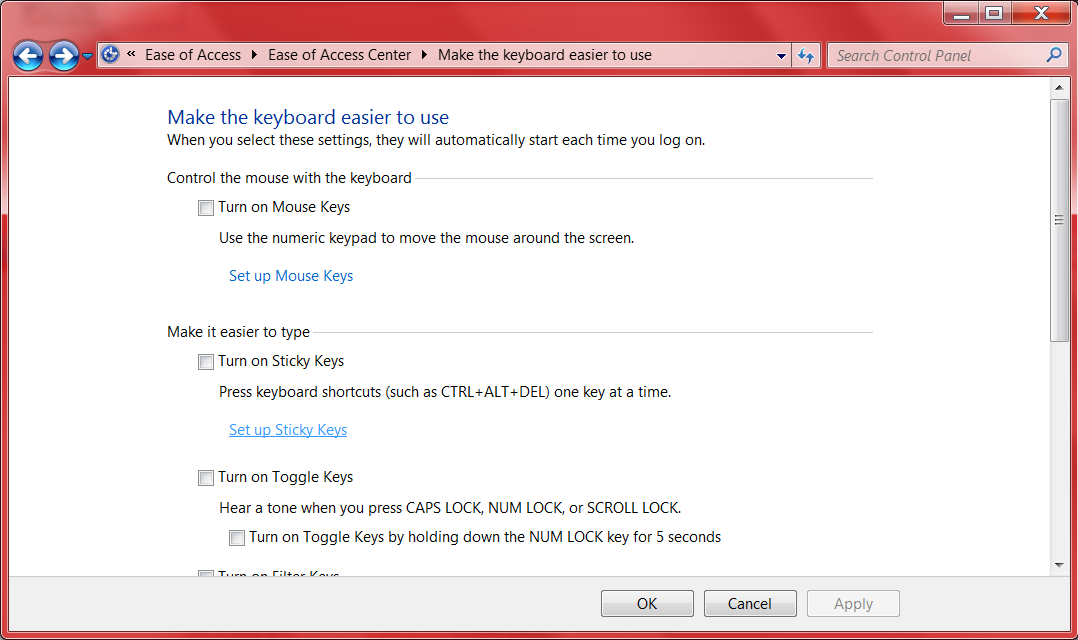Image resolution: width=1078 pixels, height=640 pixels.
Task: Open the arrow after Ease of Access
Action: (x=255, y=55)
